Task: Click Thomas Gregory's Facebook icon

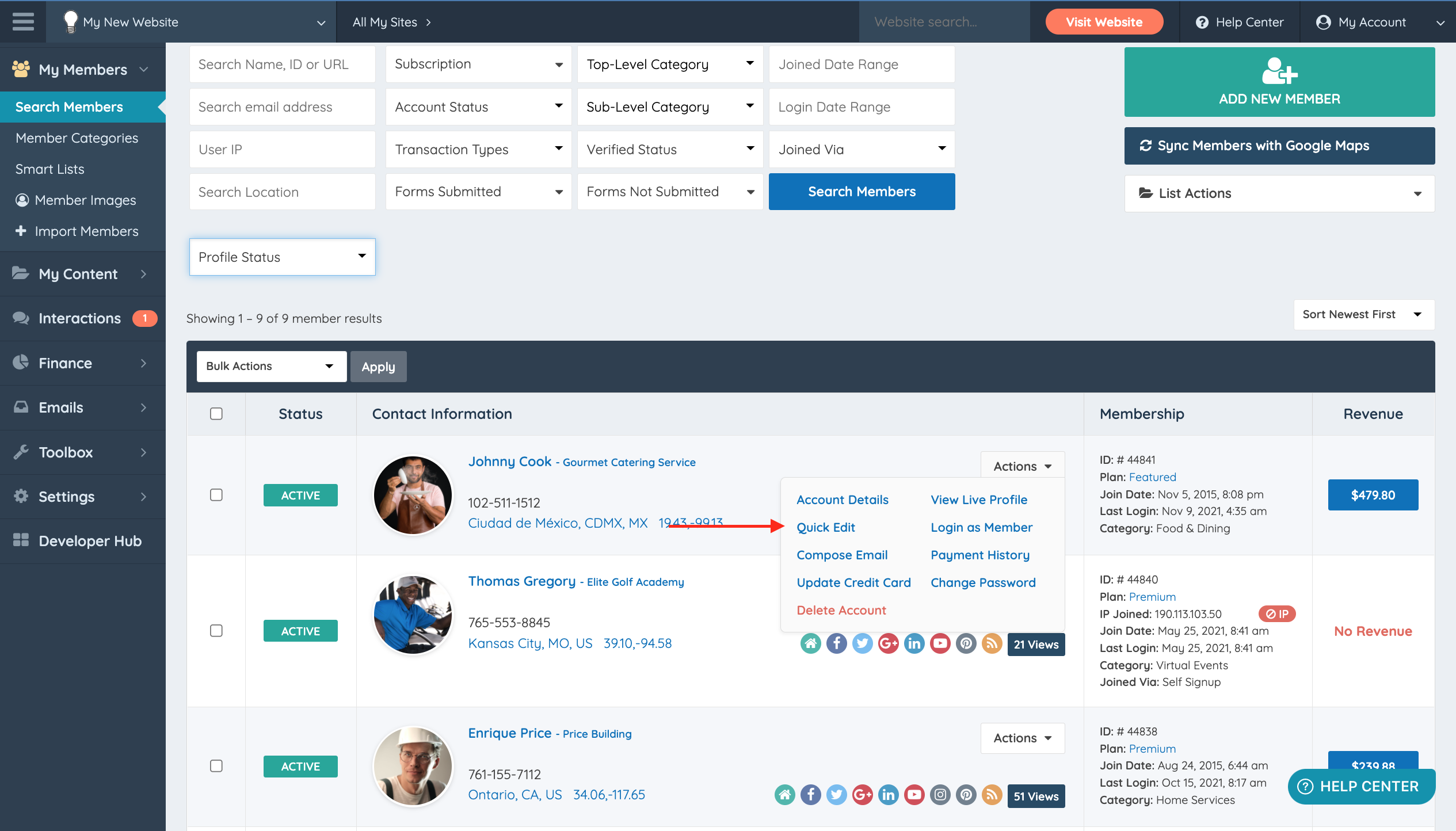Action: click(x=836, y=643)
